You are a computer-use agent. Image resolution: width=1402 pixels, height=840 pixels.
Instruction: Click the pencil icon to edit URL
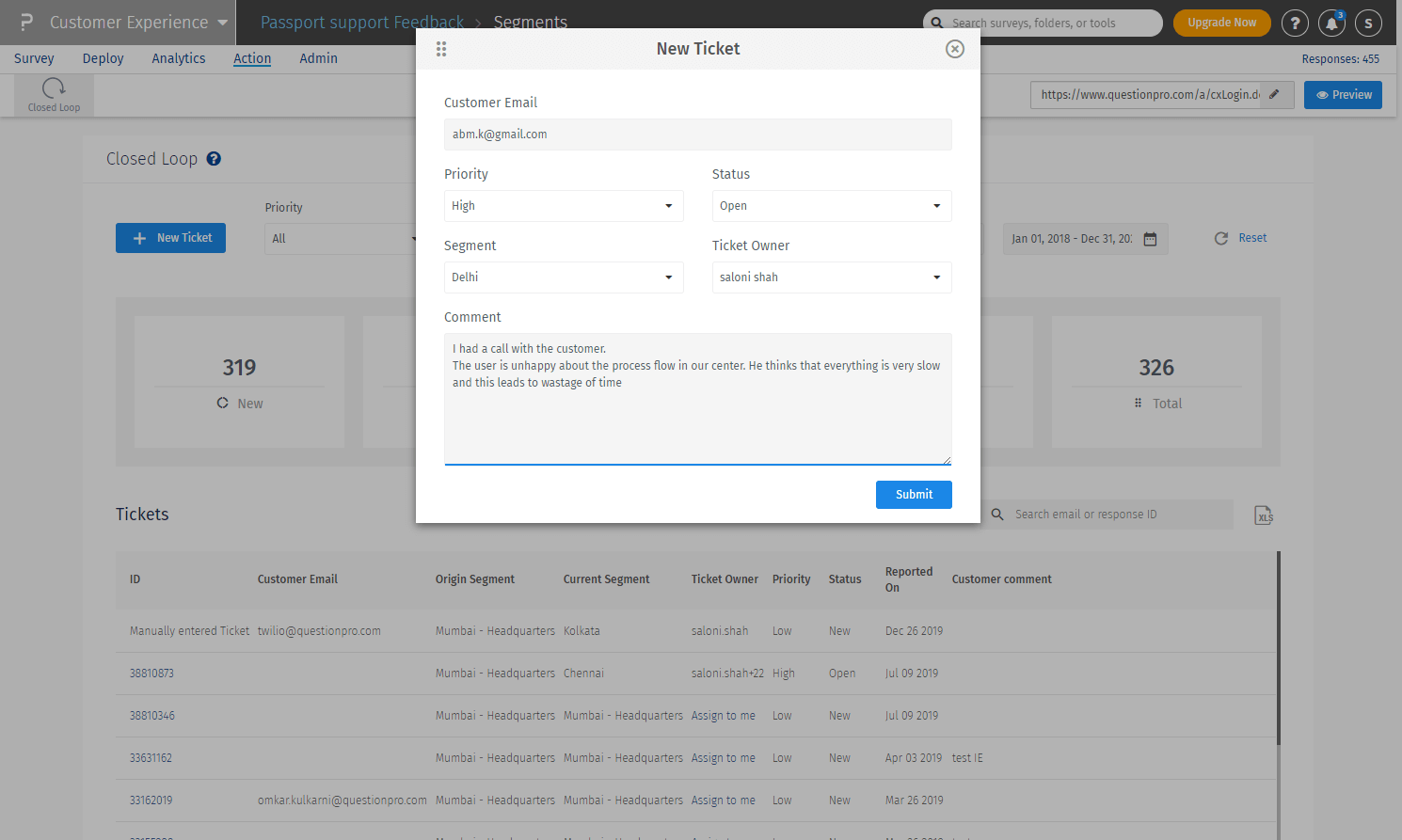pos(1274,94)
